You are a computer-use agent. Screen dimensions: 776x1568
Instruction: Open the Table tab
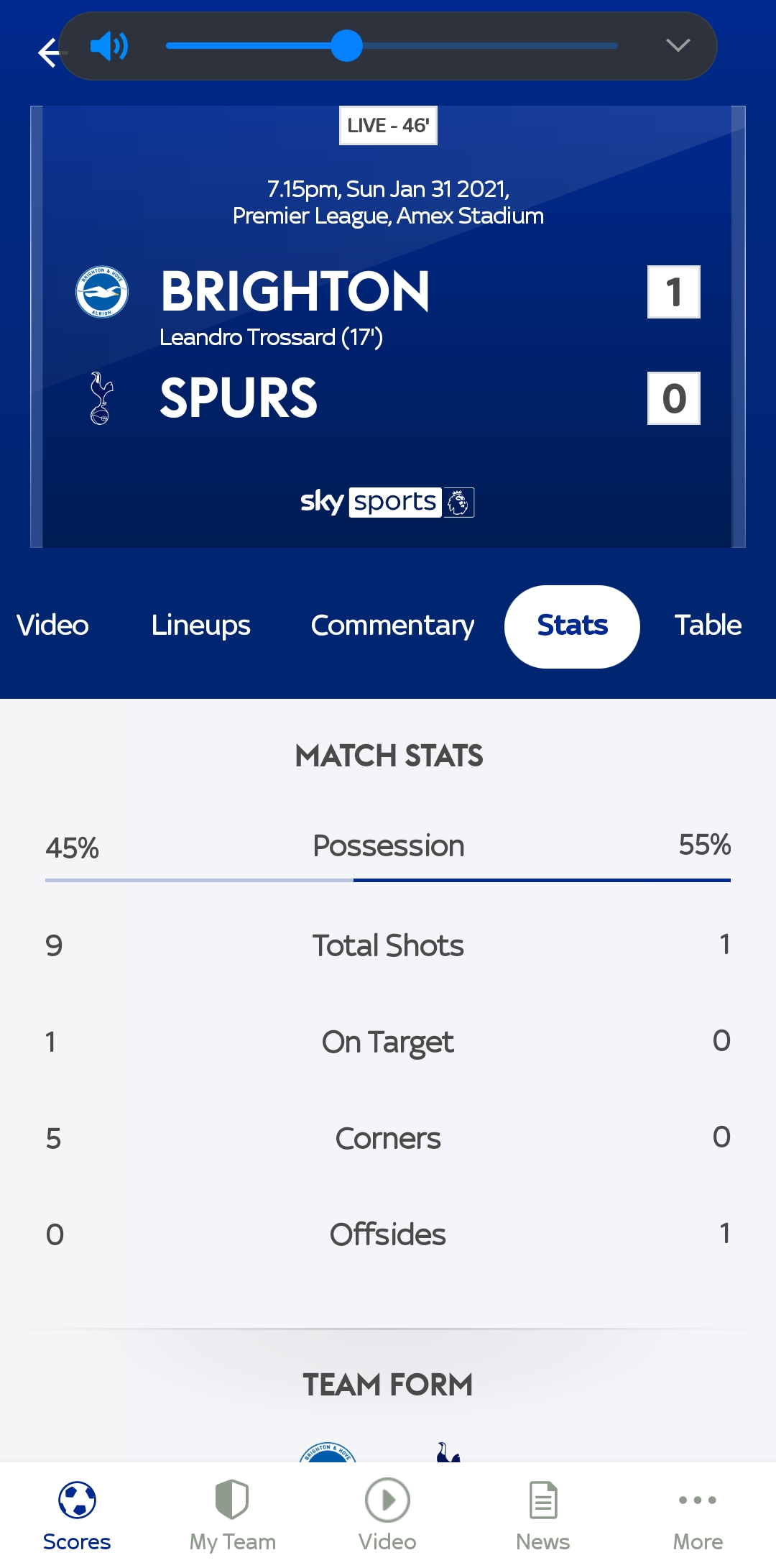(x=707, y=625)
